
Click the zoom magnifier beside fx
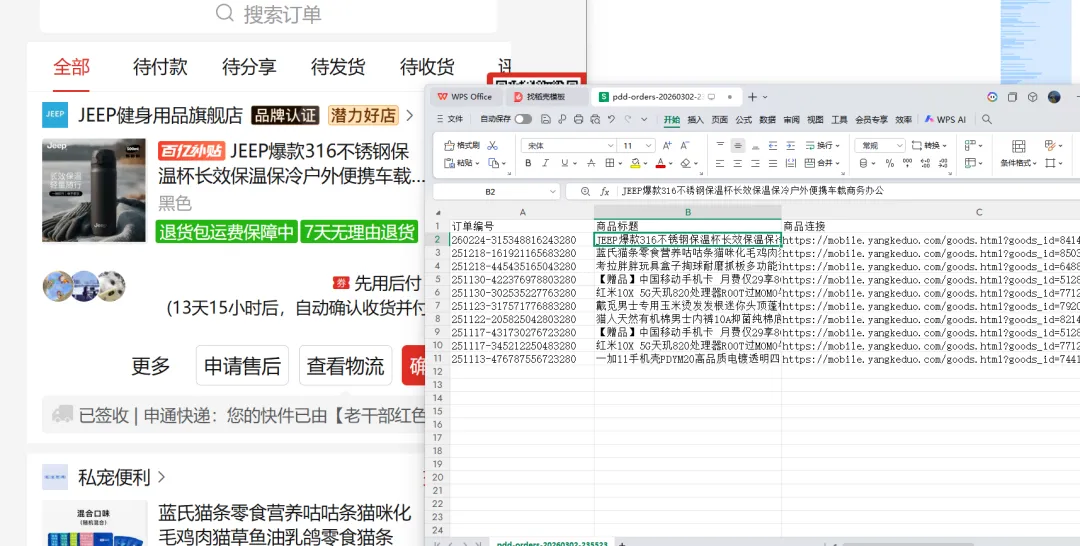pos(585,191)
